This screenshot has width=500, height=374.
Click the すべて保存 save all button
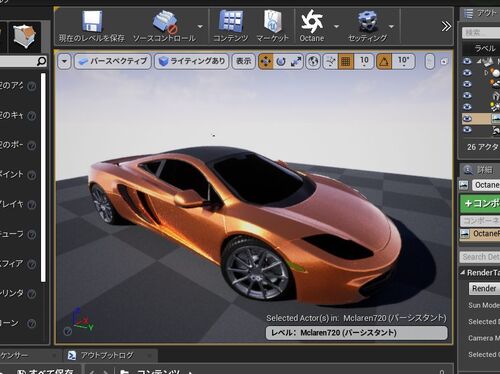pyautogui.click(x=46, y=371)
